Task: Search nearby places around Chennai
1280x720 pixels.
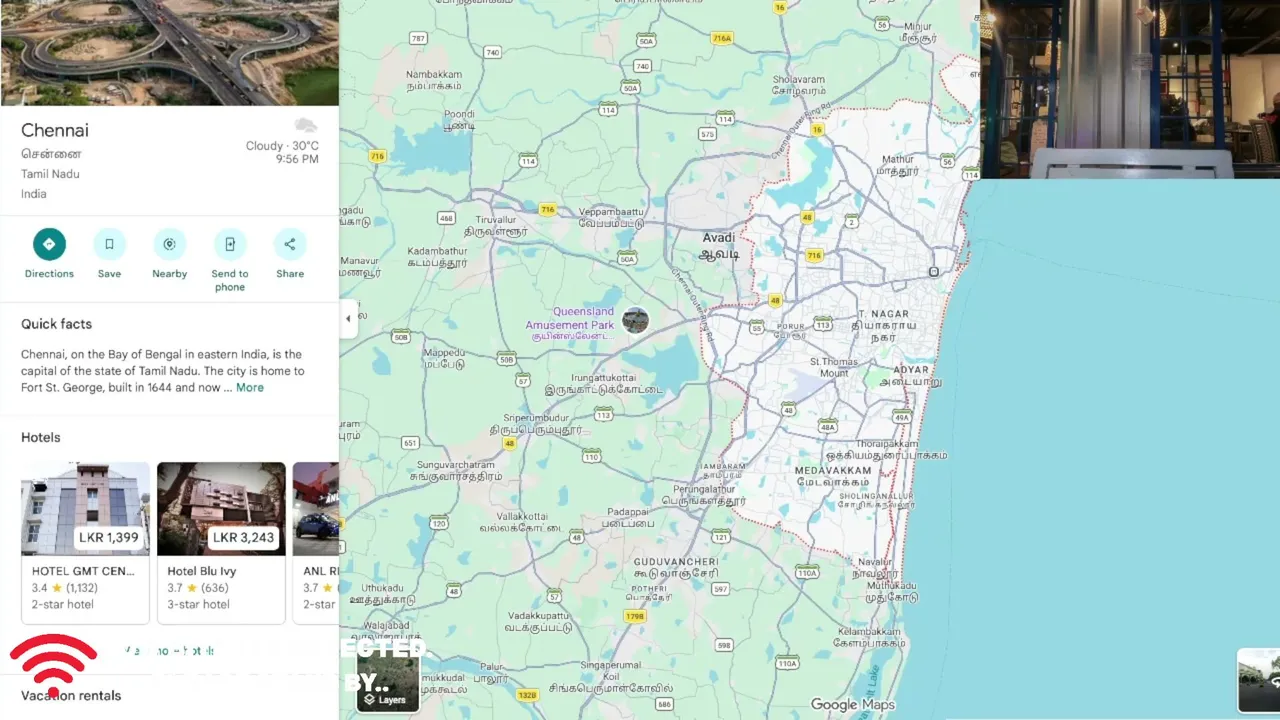Action: coord(169,244)
